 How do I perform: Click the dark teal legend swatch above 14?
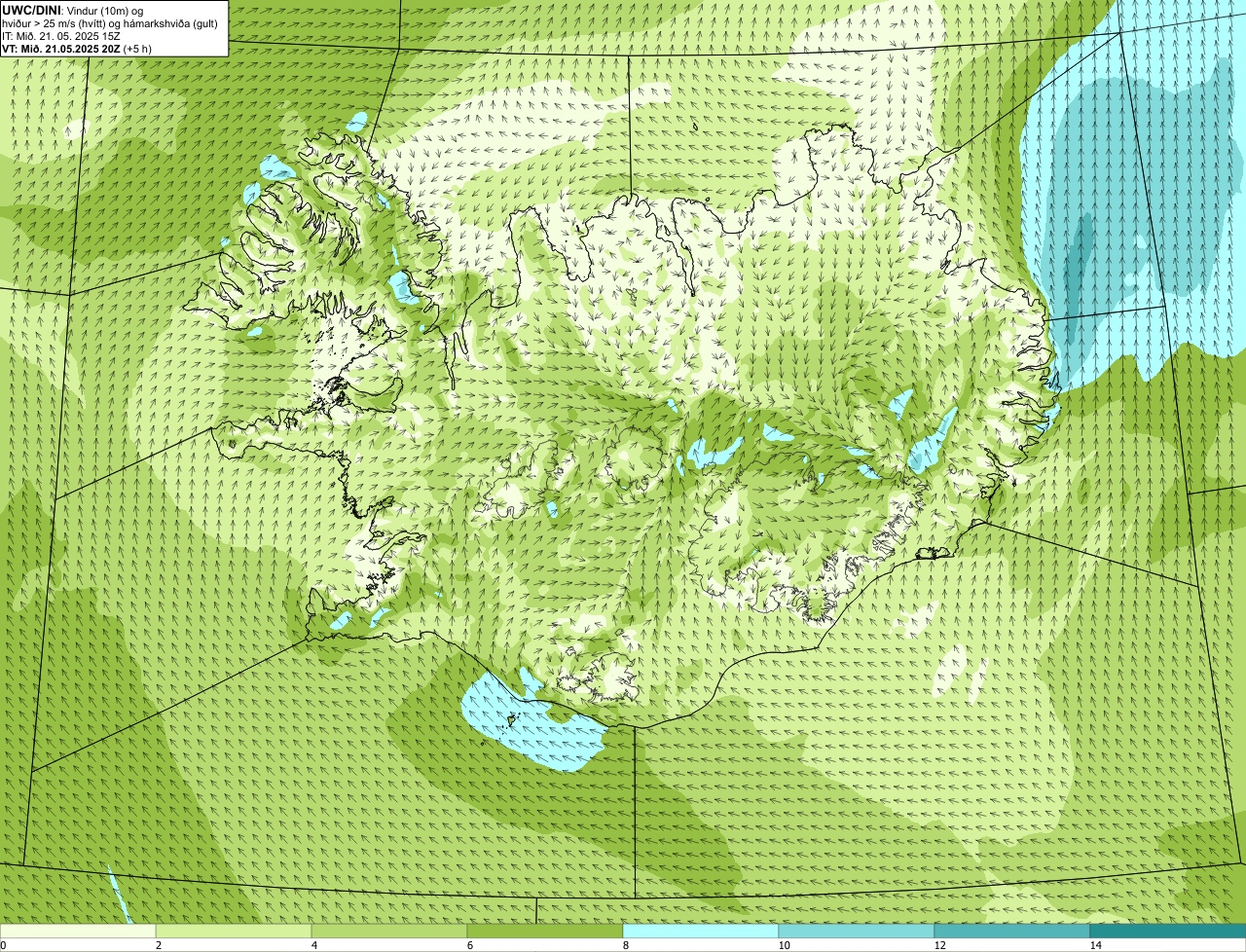(1168, 931)
